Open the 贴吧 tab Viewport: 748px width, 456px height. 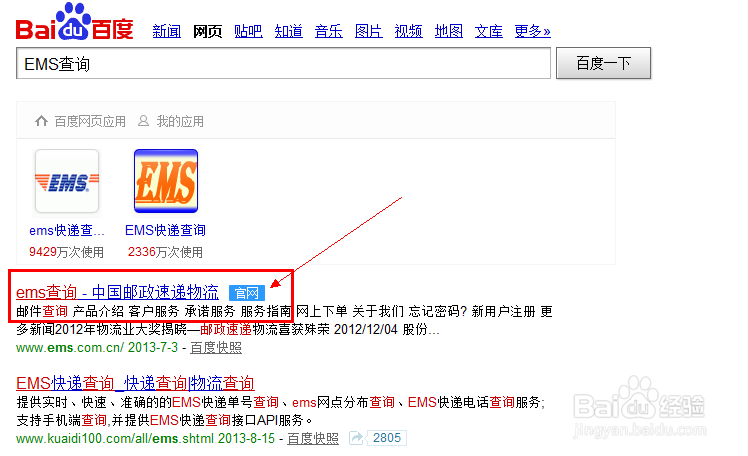tap(248, 31)
